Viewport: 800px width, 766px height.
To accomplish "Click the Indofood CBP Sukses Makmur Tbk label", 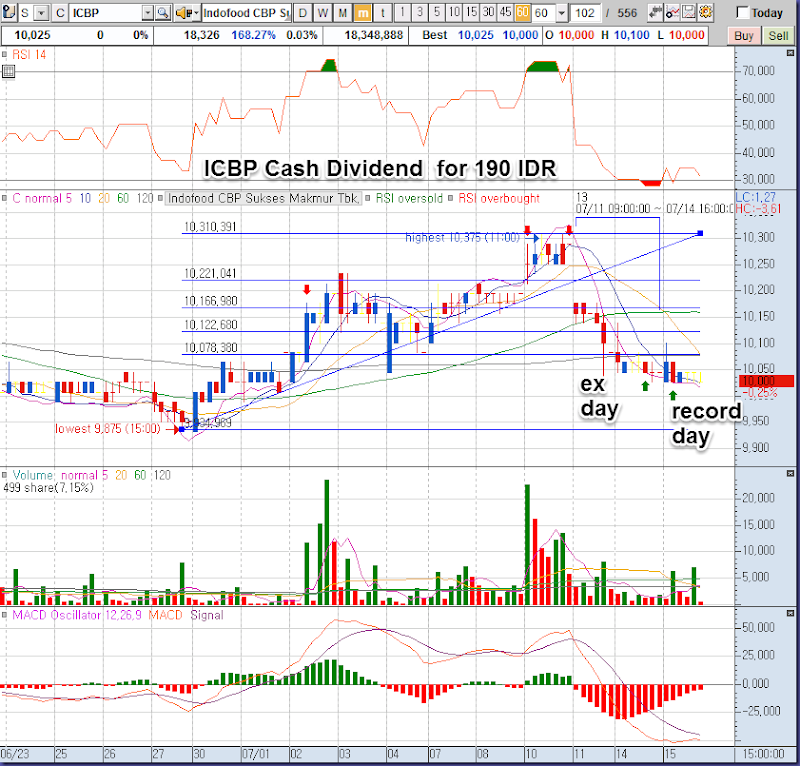I will point(263,199).
